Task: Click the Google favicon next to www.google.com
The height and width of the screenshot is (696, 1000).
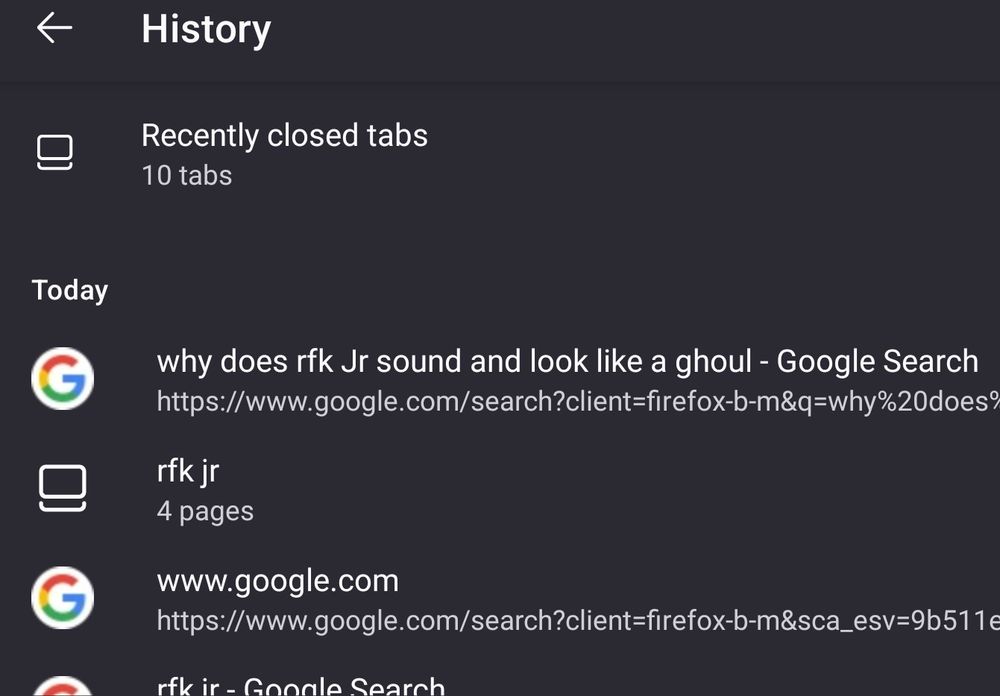Action: click(63, 598)
